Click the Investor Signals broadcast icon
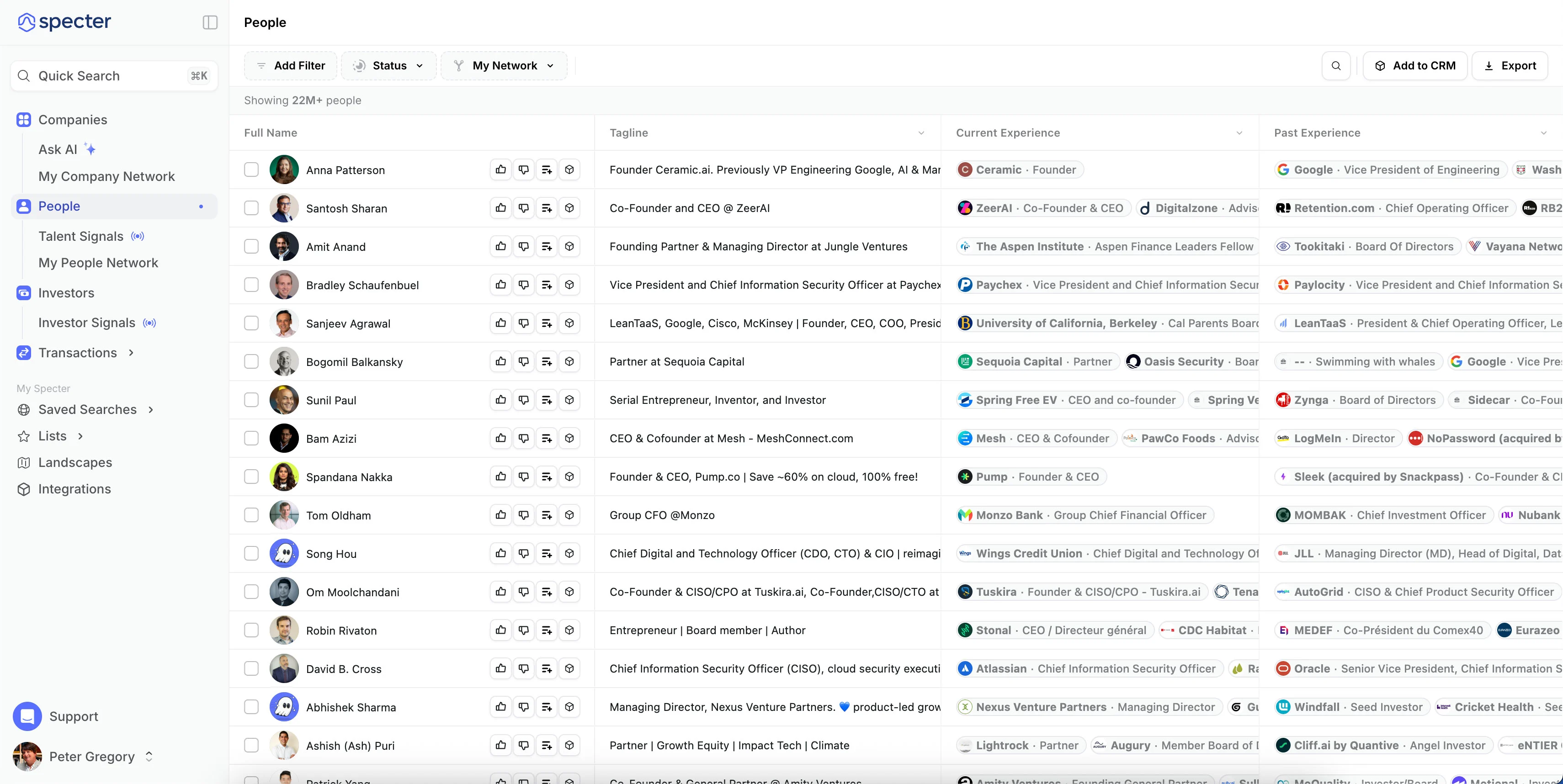Image resolution: width=1563 pixels, height=784 pixels. (x=149, y=323)
